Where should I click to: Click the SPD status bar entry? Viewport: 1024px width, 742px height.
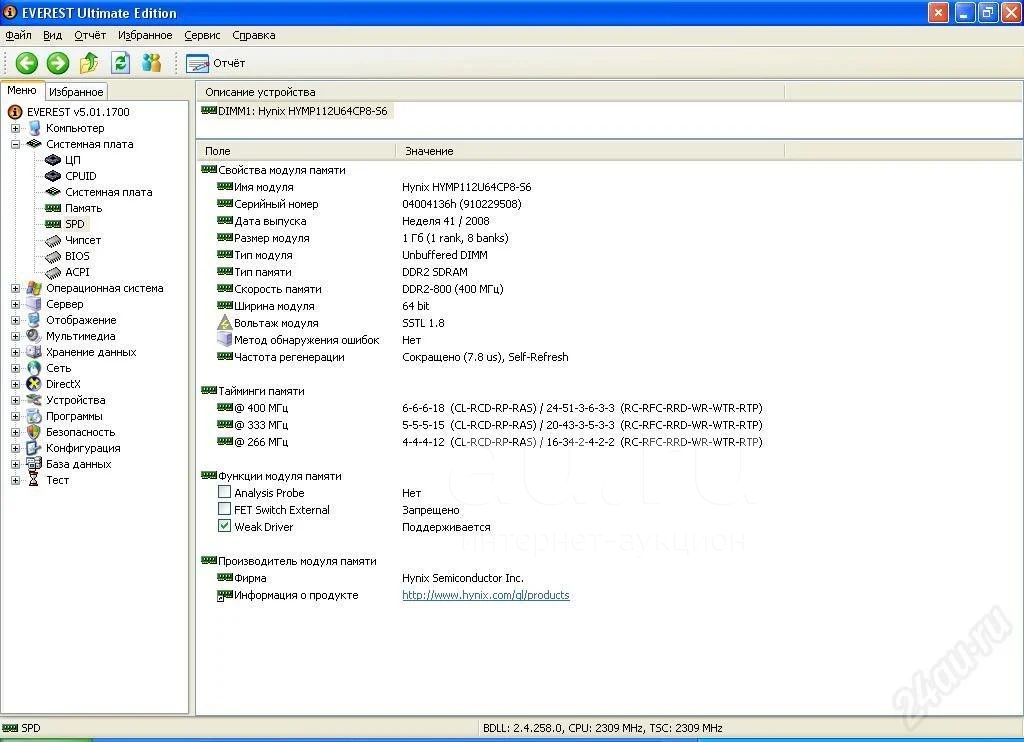[21, 728]
